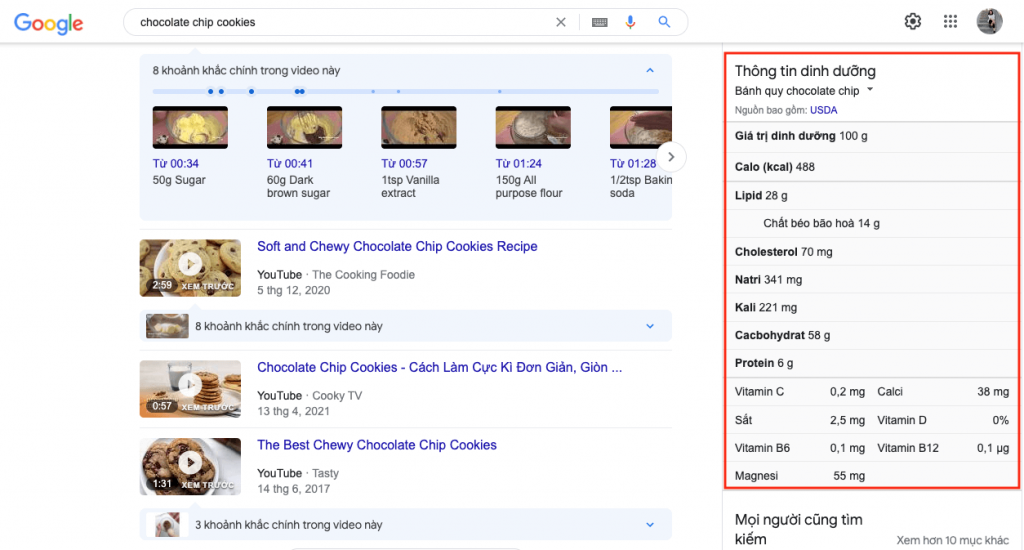Click the Protein 6 g row
This screenshot has height=550, width=1024.
coord(871,363)
